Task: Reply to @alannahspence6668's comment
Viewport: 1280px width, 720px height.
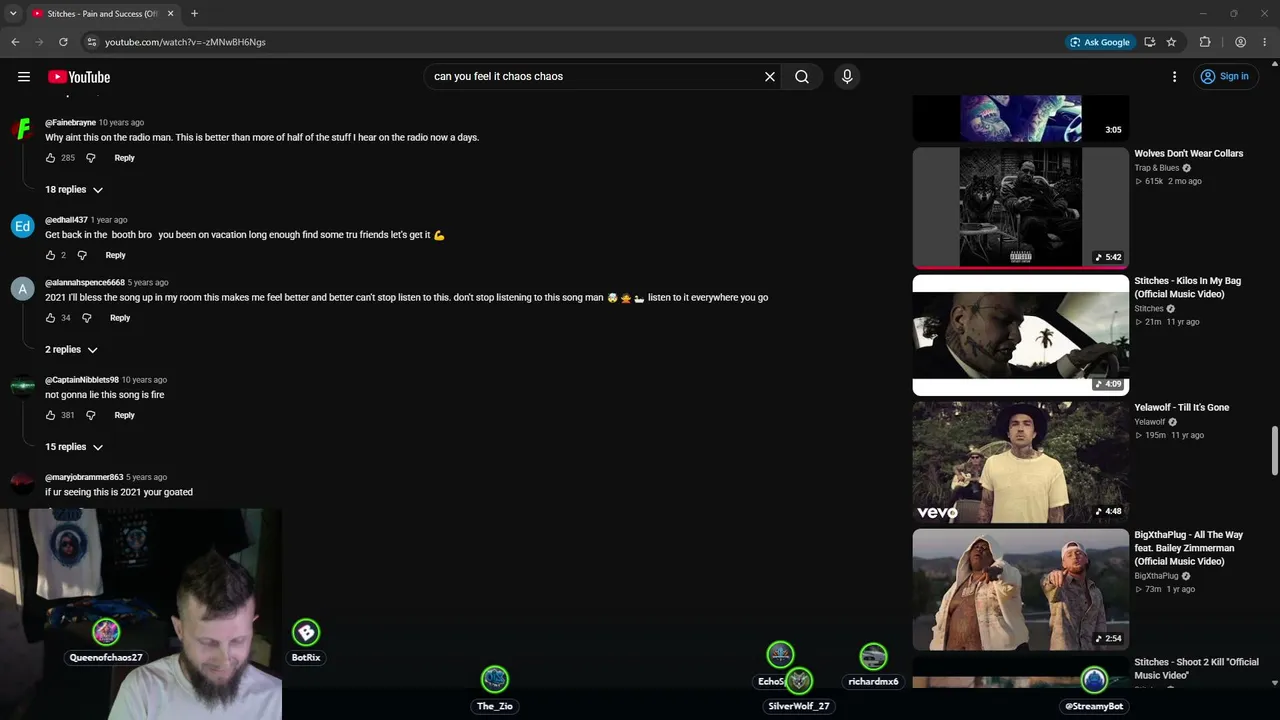Action: click(x=120, y=318)
